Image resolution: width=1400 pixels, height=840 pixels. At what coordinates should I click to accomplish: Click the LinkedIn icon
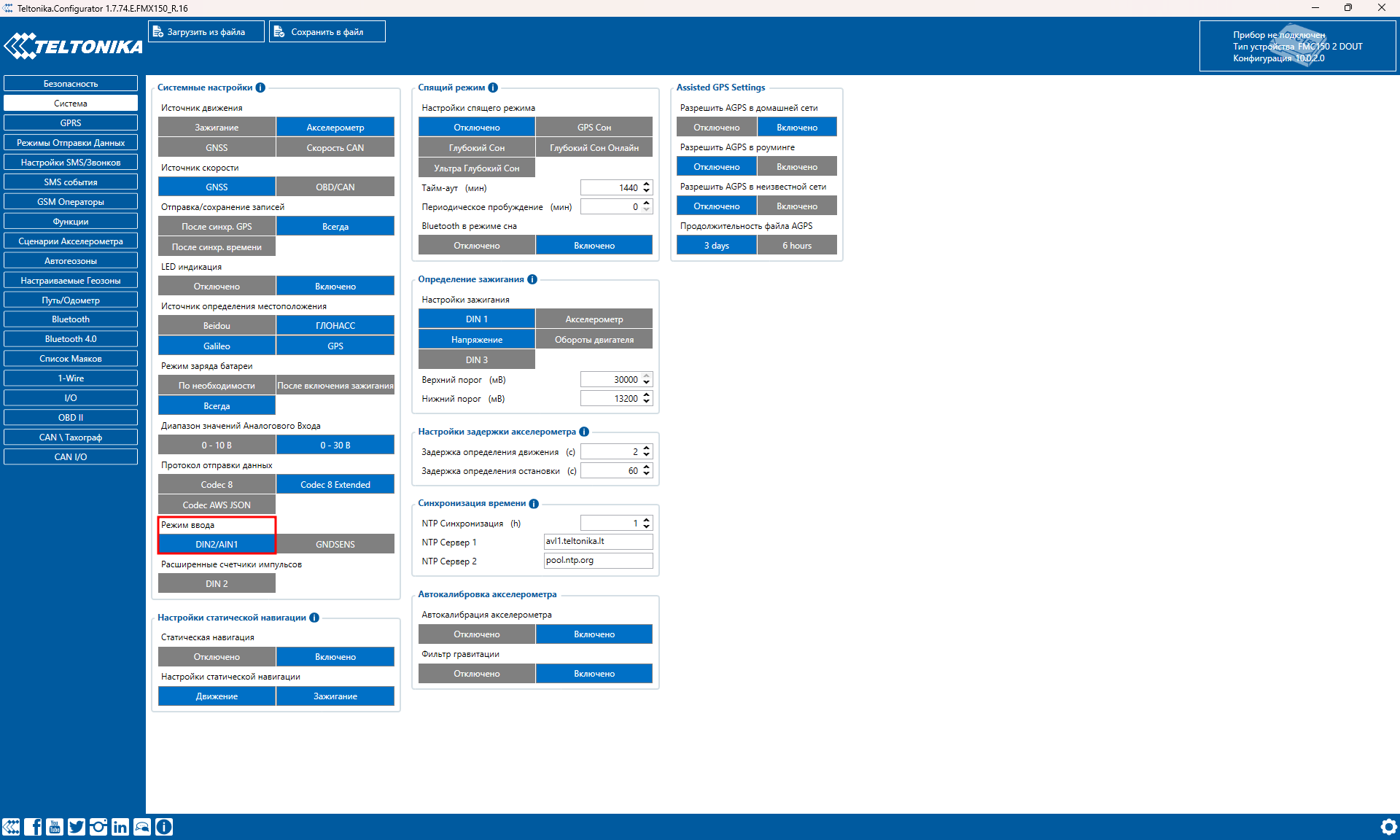click(x=120, y=826)
